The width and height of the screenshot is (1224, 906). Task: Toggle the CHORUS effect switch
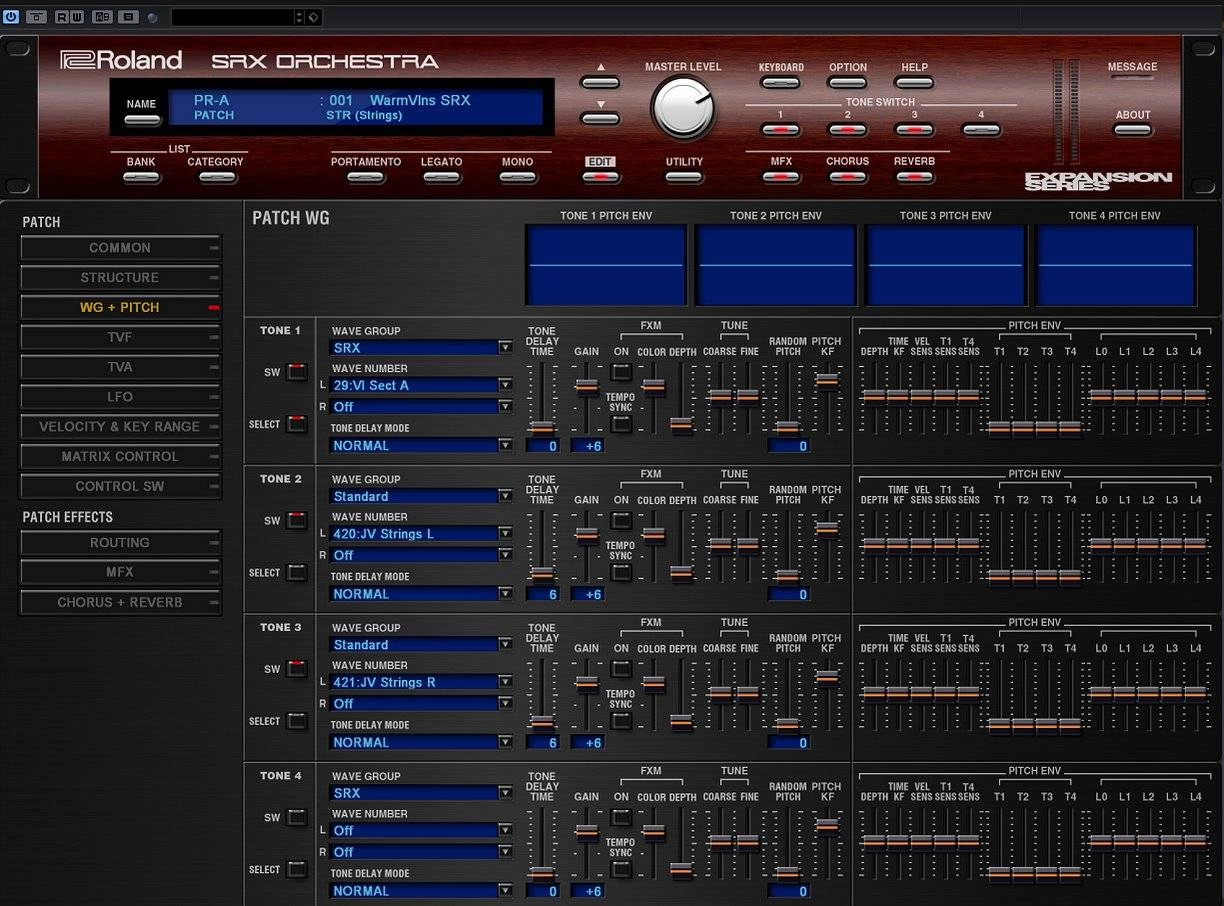click(x=848, y=177)
